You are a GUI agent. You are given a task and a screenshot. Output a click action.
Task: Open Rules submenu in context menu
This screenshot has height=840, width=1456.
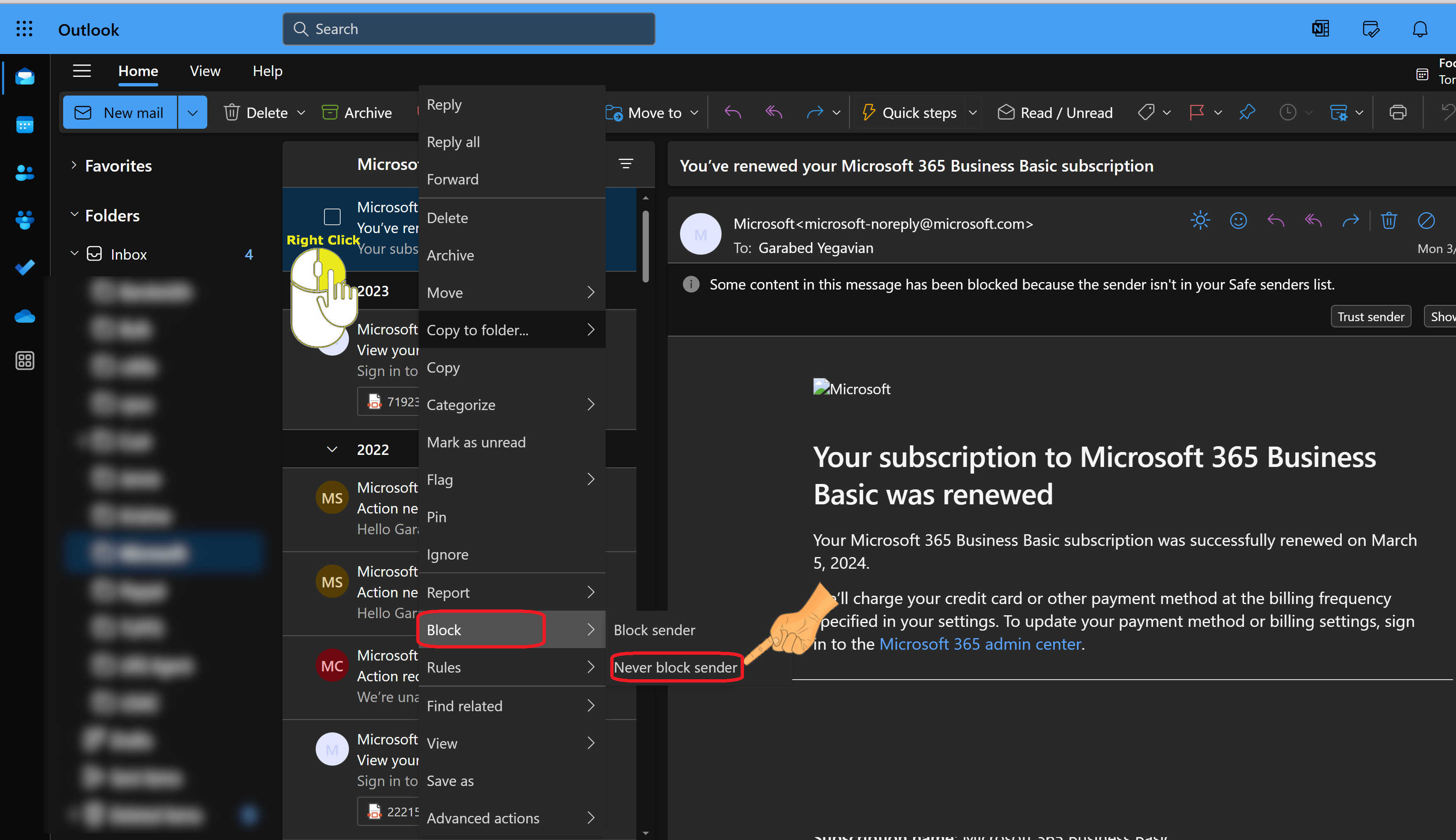512,668
